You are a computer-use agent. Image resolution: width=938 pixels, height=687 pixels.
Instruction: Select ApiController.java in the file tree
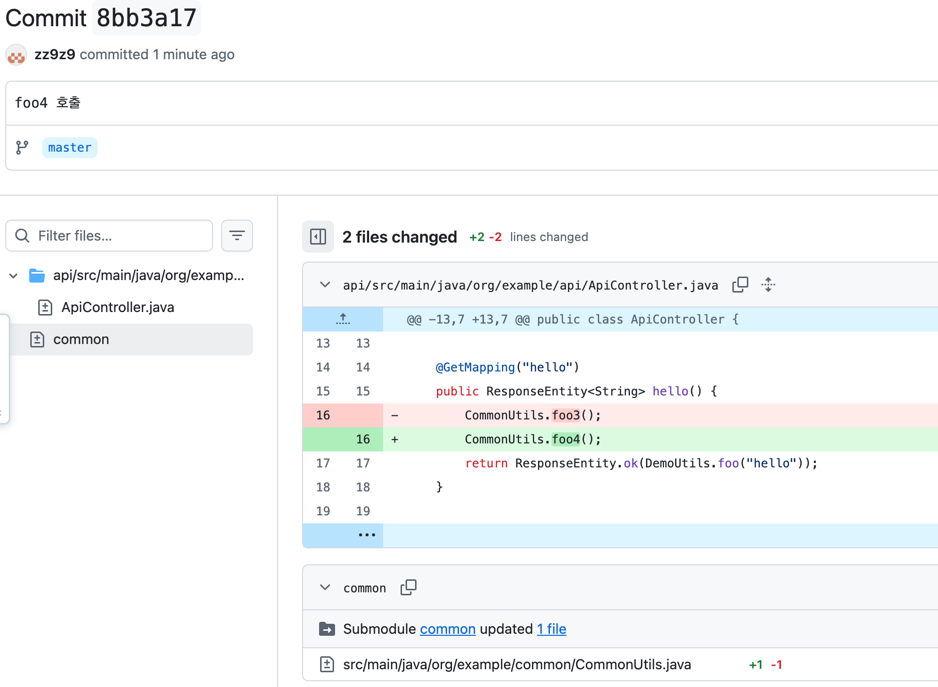click(x=117, y=308)
